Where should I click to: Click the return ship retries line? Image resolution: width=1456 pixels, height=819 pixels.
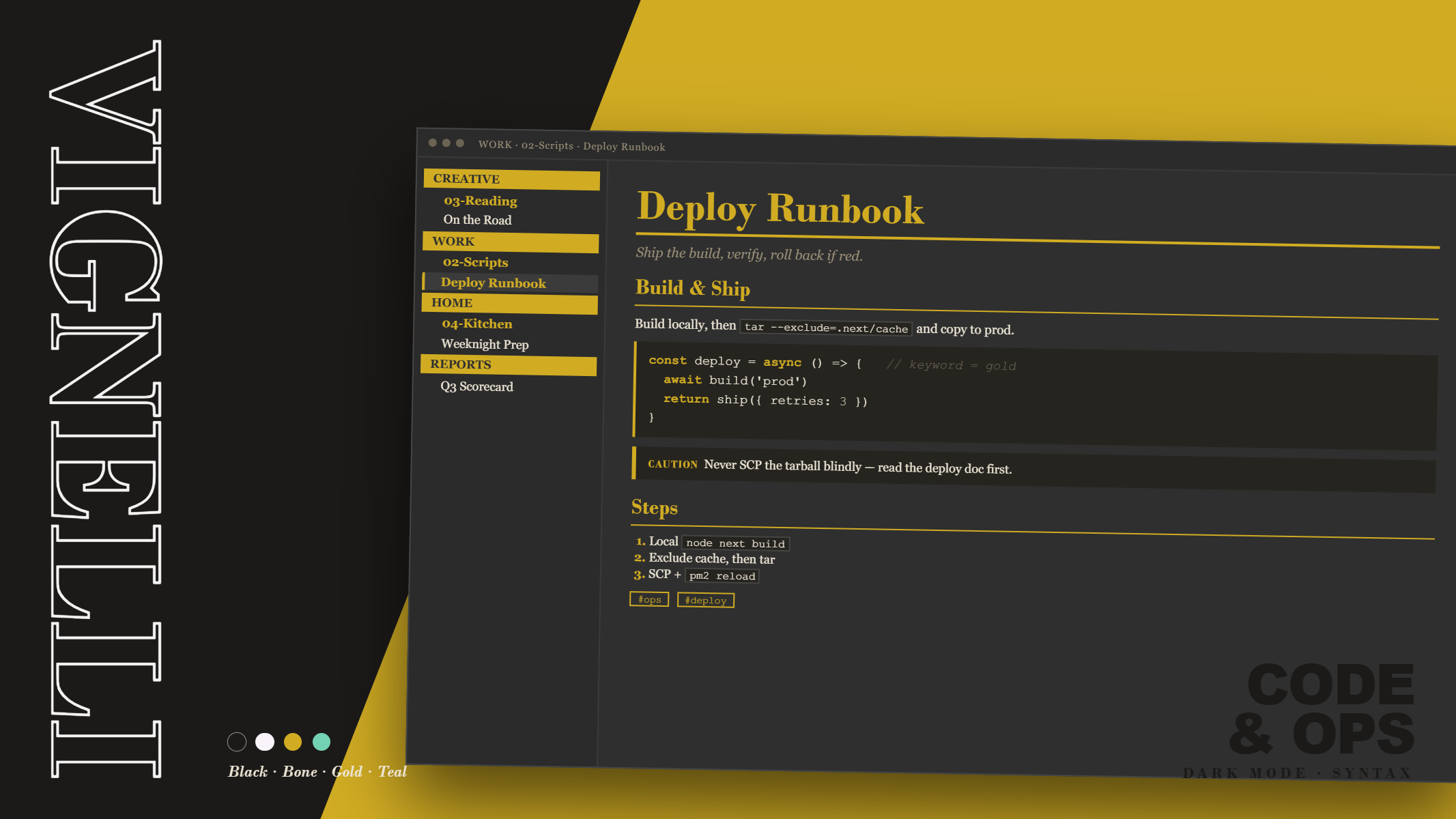[x=765, y=400]
